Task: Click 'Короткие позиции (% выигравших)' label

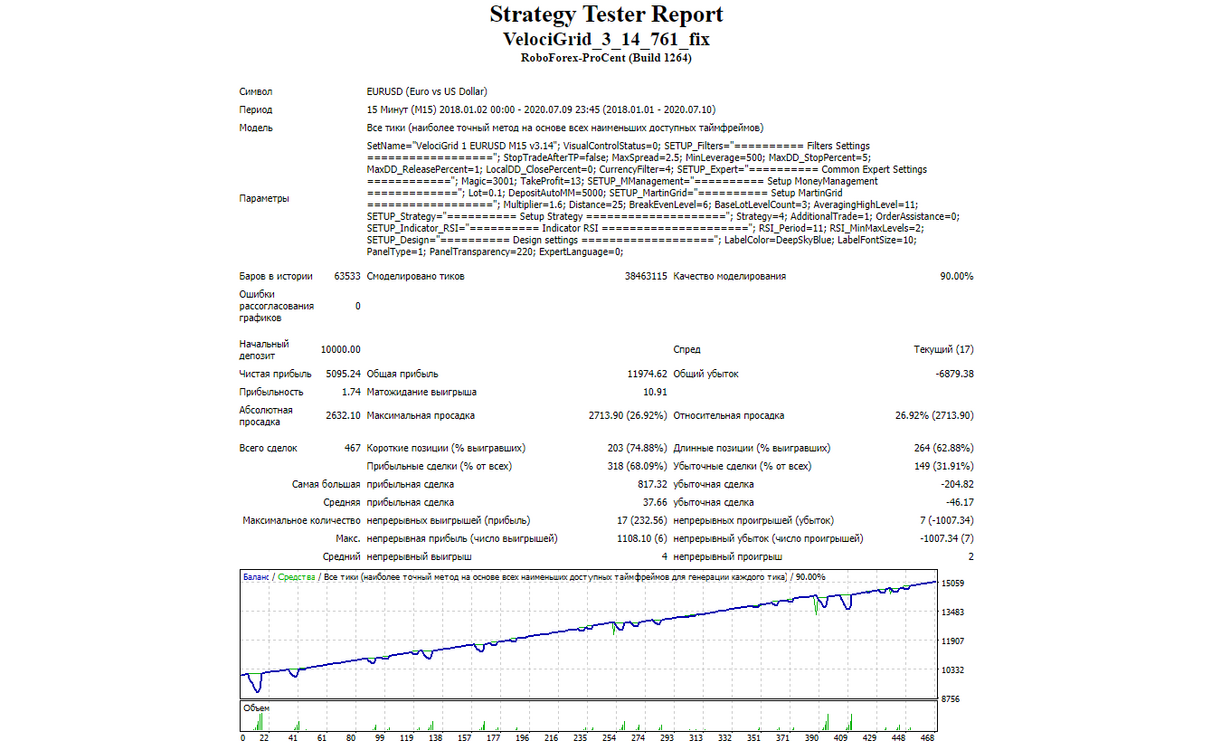Action: pos(446,448)
